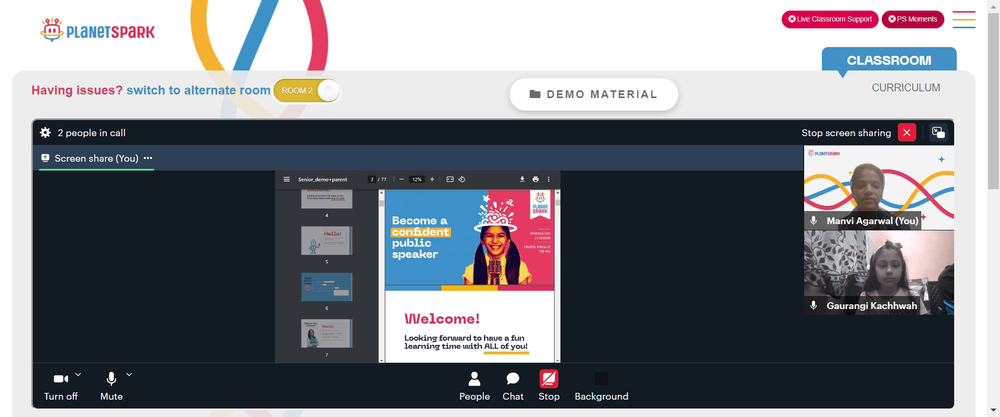The width and height of the screenshot is (1000, 417).
Task: Click switch to alternate room link
Action: [198, 91]
